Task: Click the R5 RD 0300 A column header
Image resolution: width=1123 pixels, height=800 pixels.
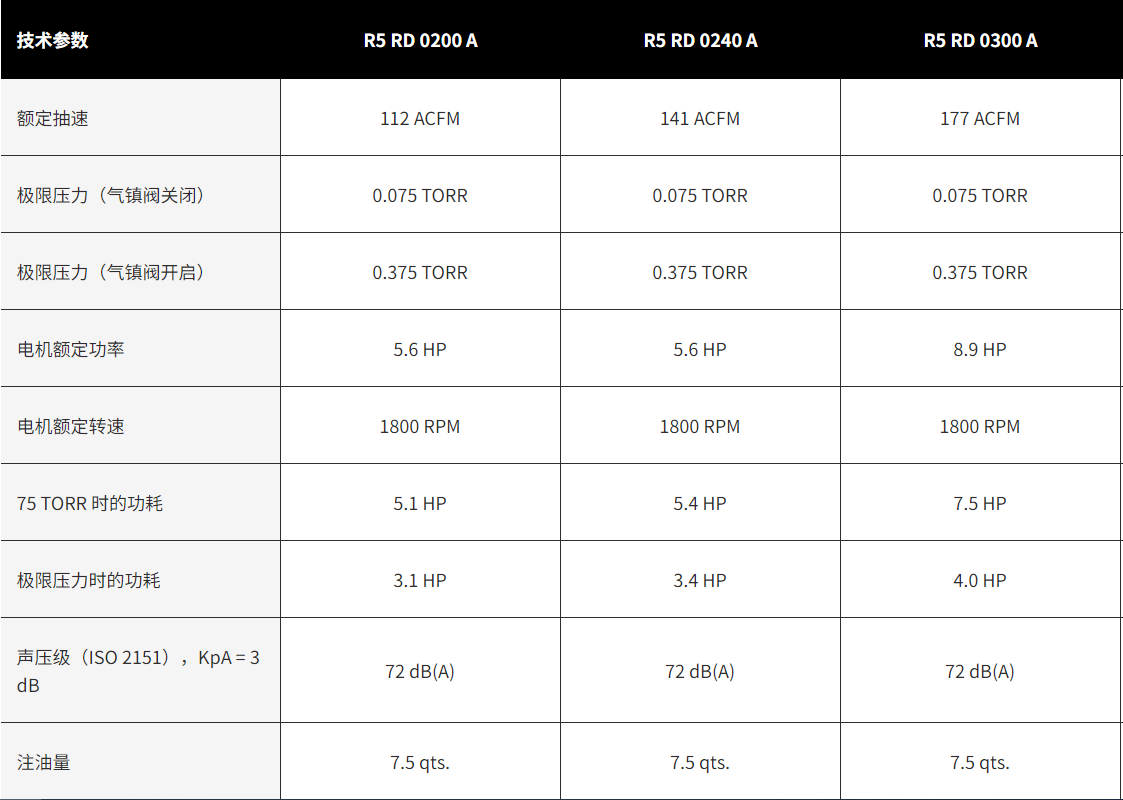Action: (980, 40)
